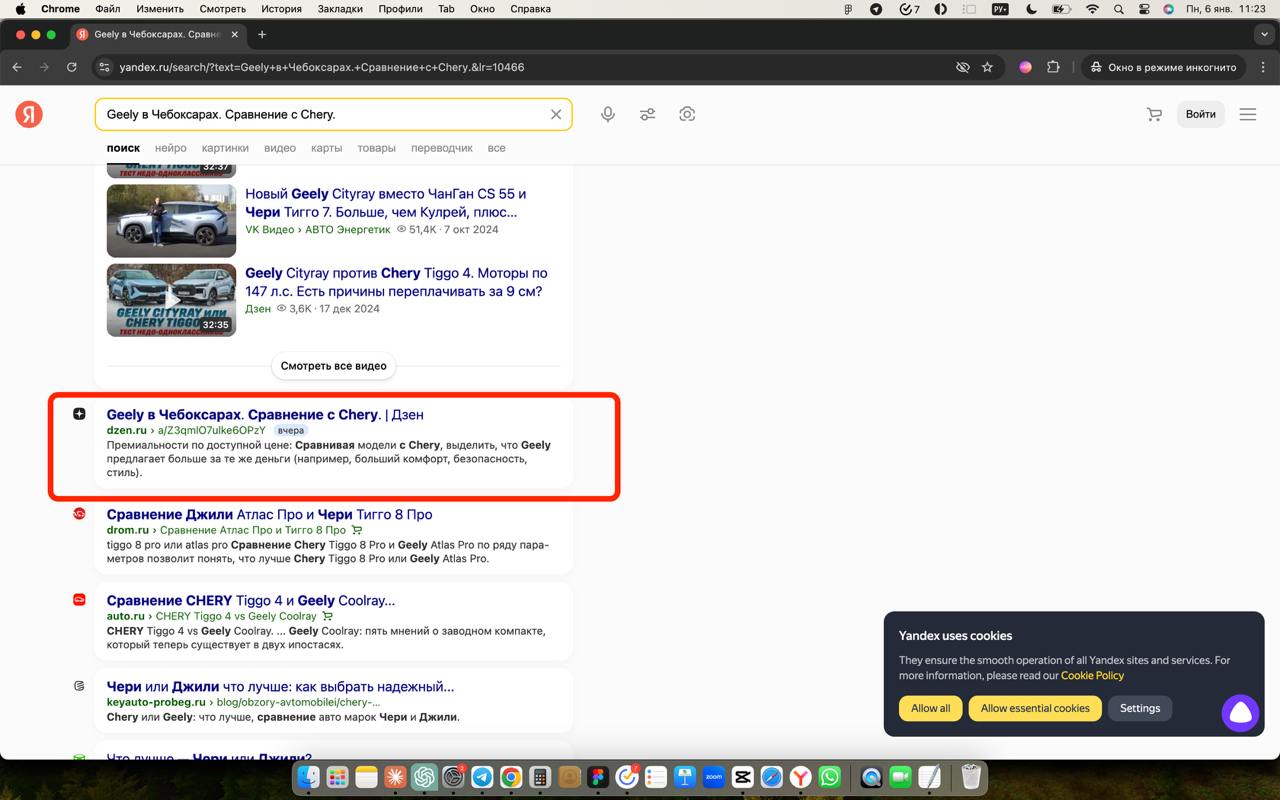The image size is (1280, 800).
Task: Toggle Focus mode moon icon
Action: point(1031,9)
